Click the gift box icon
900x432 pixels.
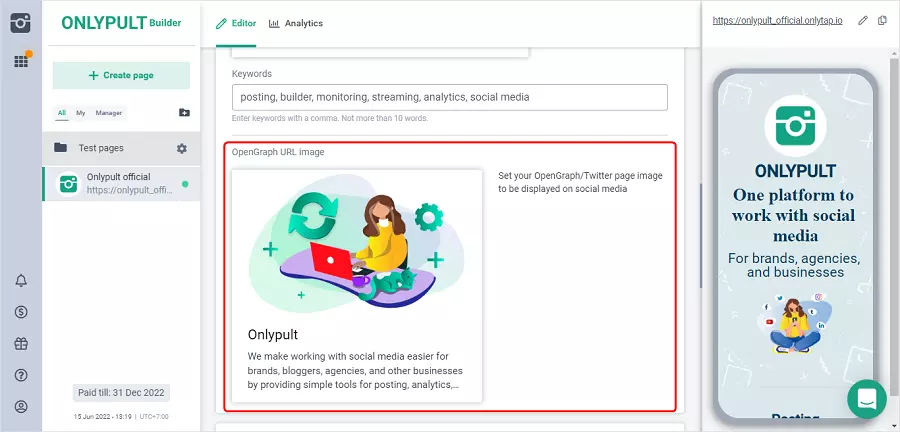click(x=21, y=343)
